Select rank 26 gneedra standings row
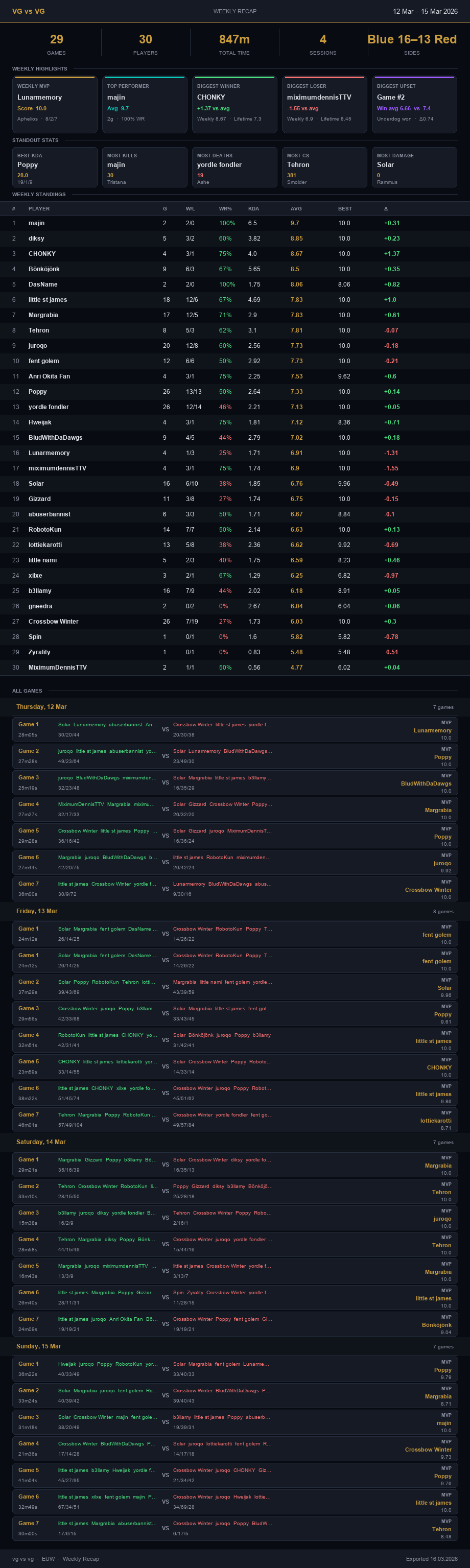The width and height of the screenshot is (470, 1568). click(x=235, y=606)
